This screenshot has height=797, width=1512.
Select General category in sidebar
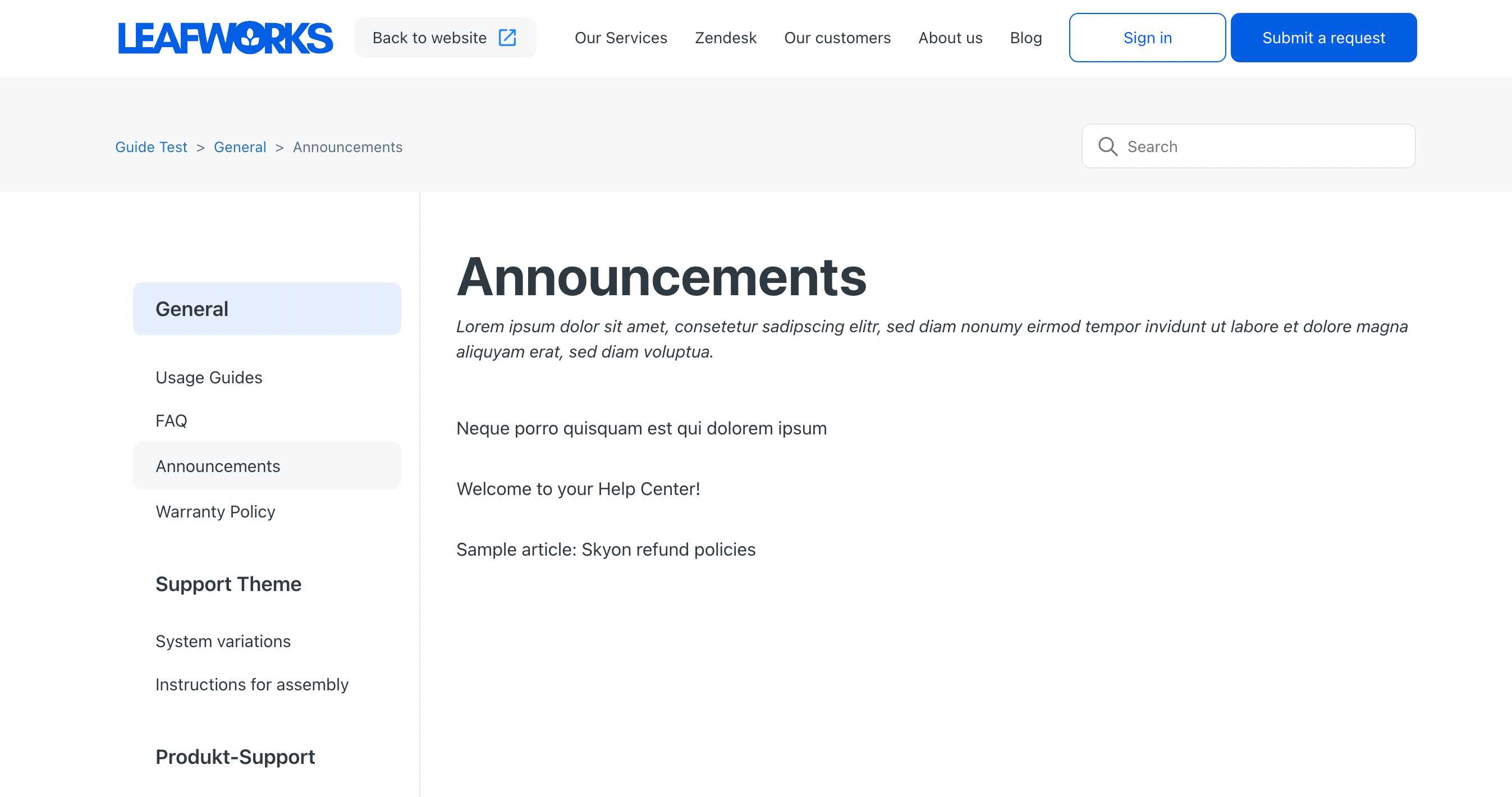click(x=192, y=309)
